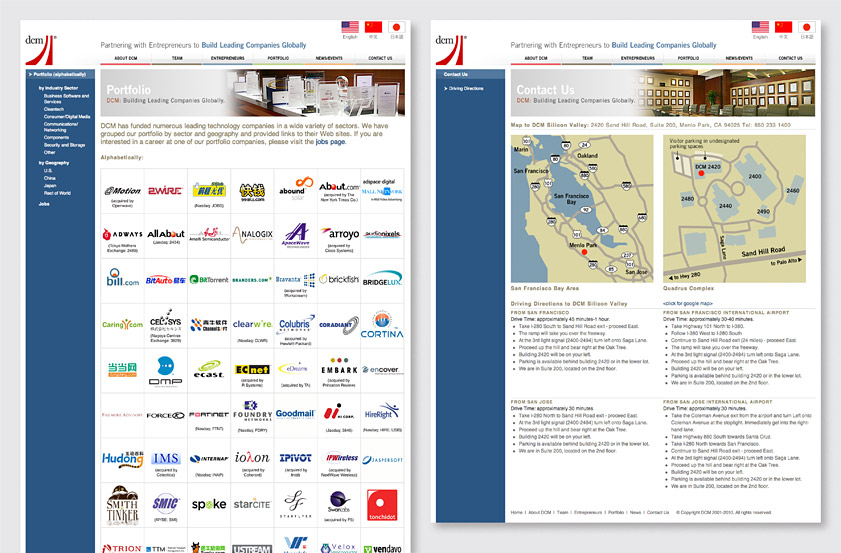
Task: Open Entrepreneurs in the Contact Us footer
Action: tap(588, 512)
